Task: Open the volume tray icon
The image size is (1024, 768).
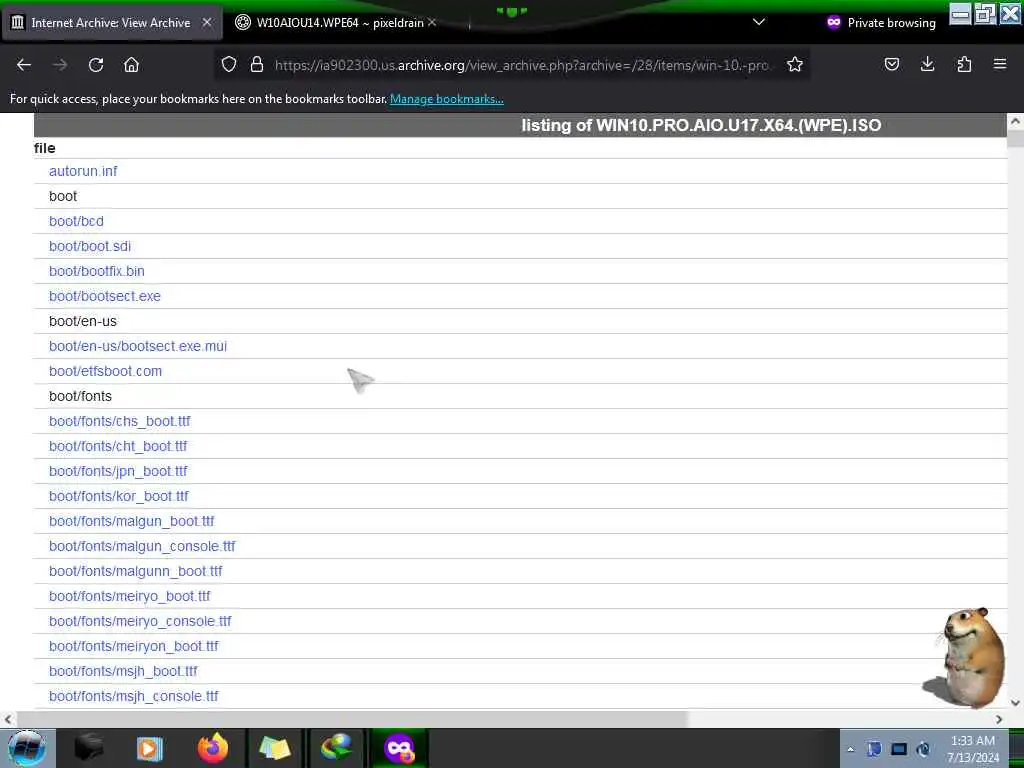Action: [x=923, y=749]
